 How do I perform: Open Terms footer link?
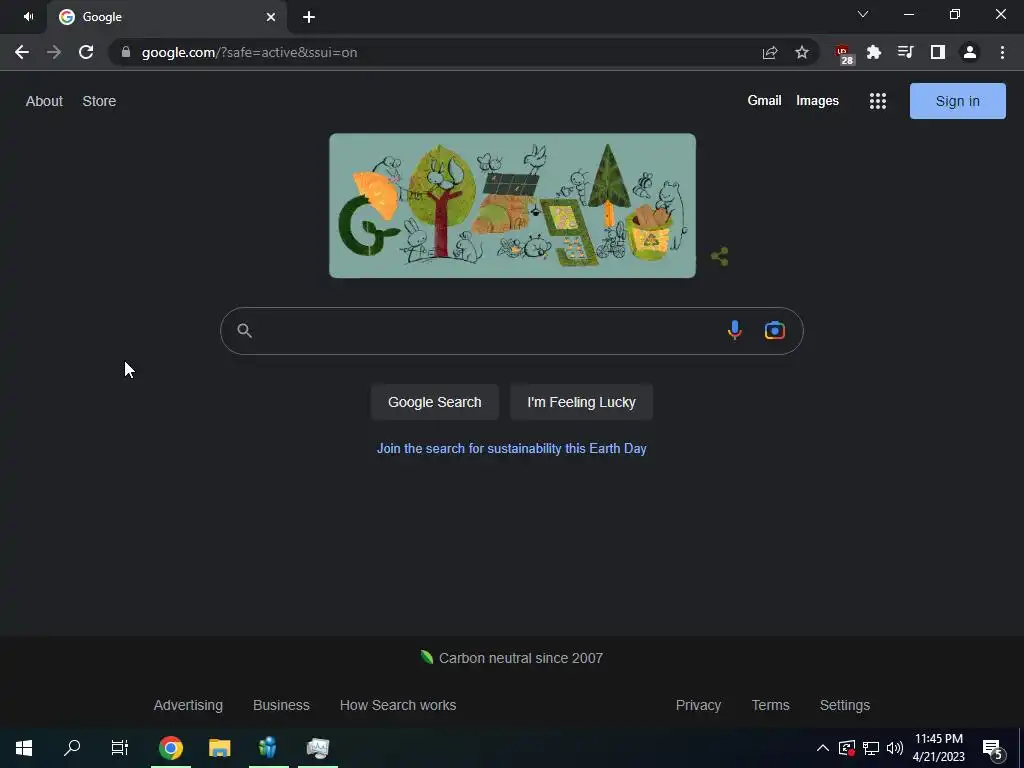[x=771, y=705]
